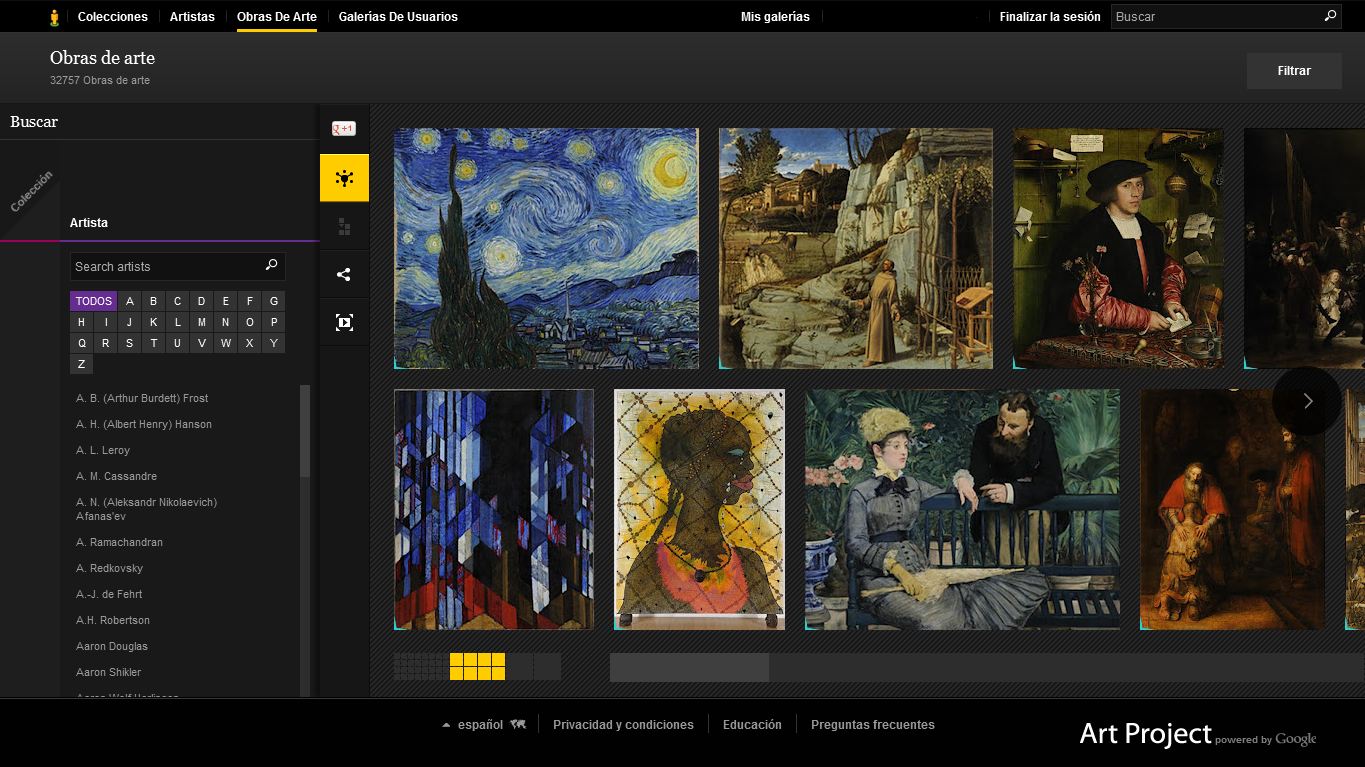Open the Educación link
The height and width of the screenshot is (767, 1365).
point(752,724)
